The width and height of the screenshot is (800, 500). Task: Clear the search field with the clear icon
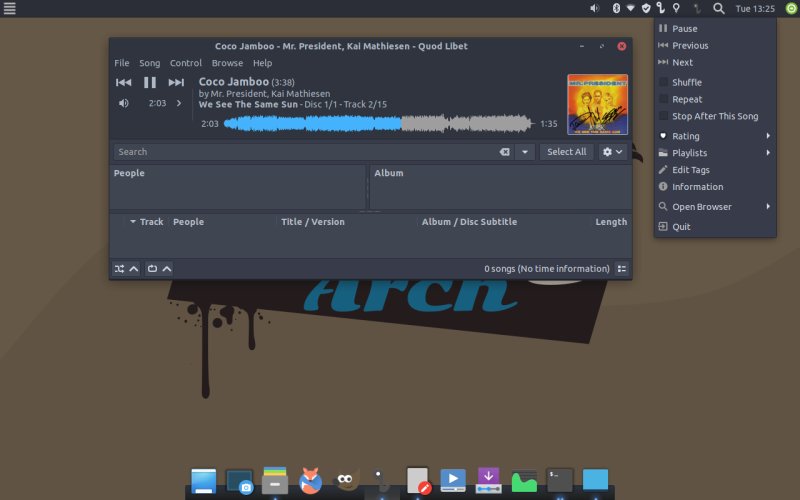(x=504, y=152)
